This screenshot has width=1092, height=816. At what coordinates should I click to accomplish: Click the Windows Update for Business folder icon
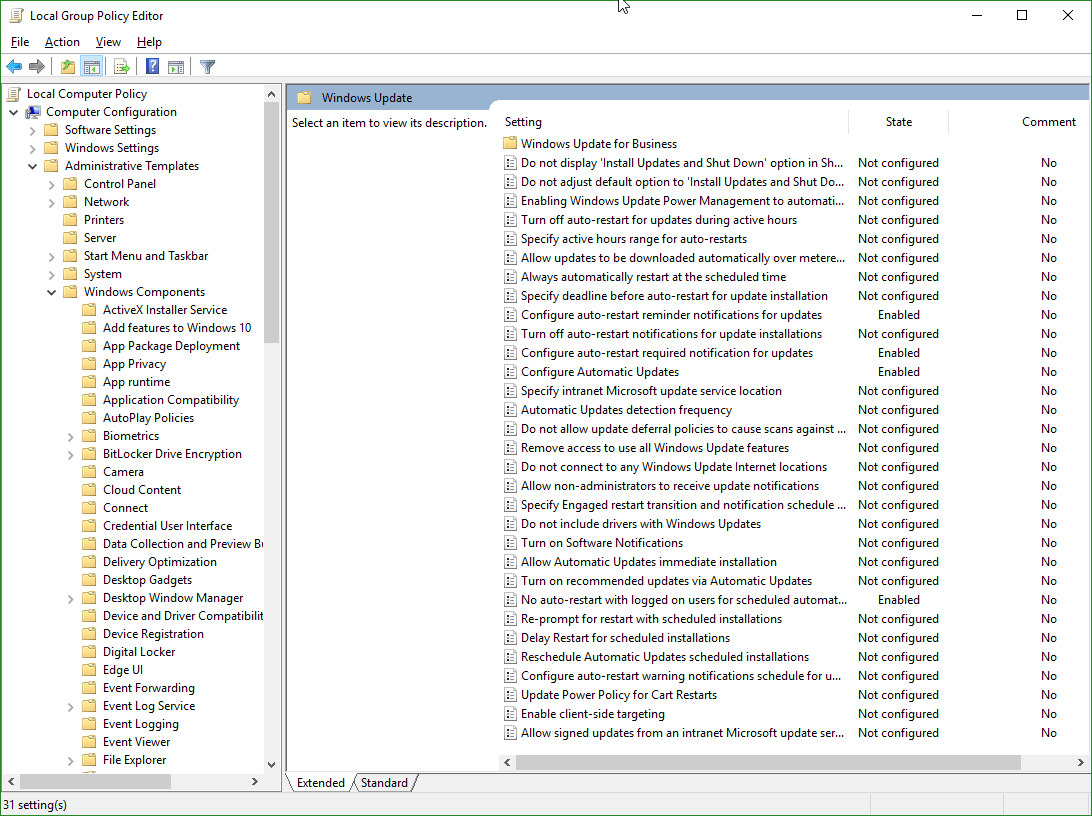(510, 143)
